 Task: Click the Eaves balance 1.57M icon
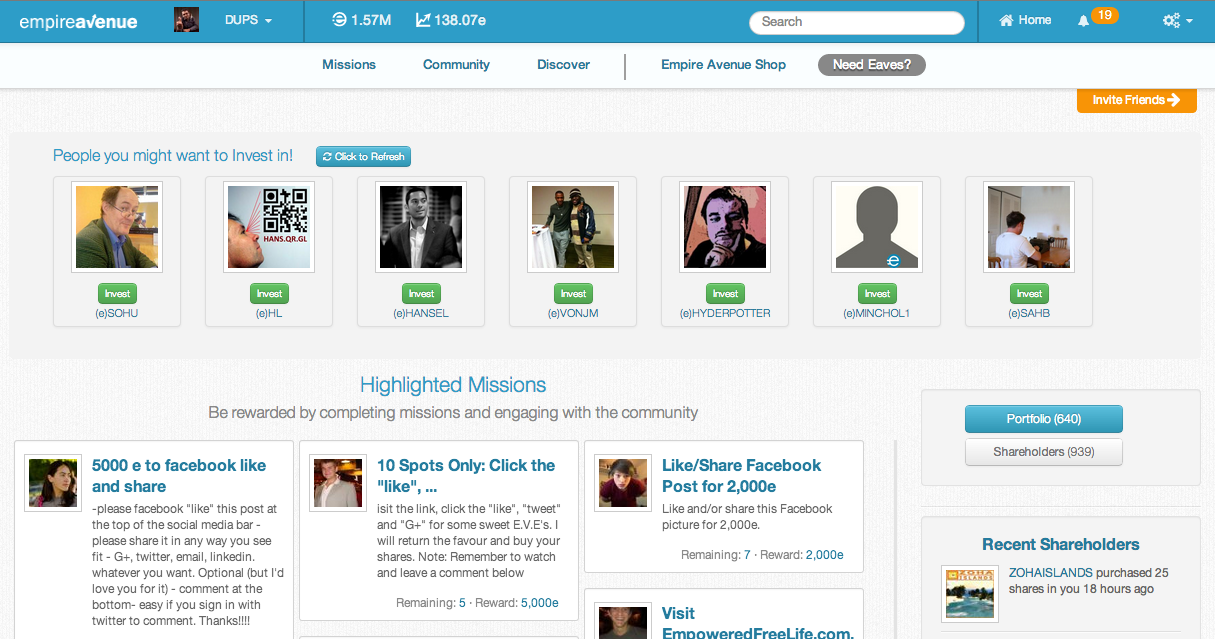339,20
